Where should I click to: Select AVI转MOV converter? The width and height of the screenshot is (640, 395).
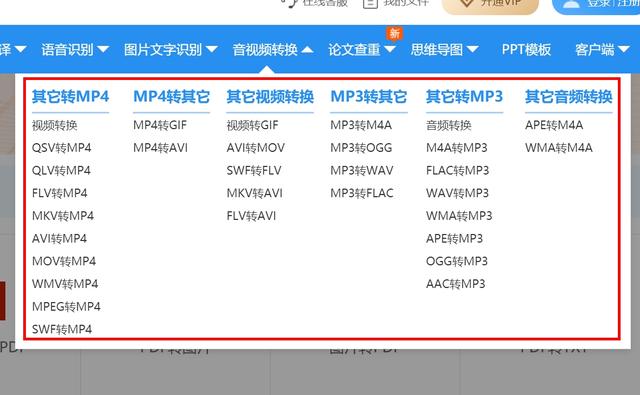coord(256,148)
